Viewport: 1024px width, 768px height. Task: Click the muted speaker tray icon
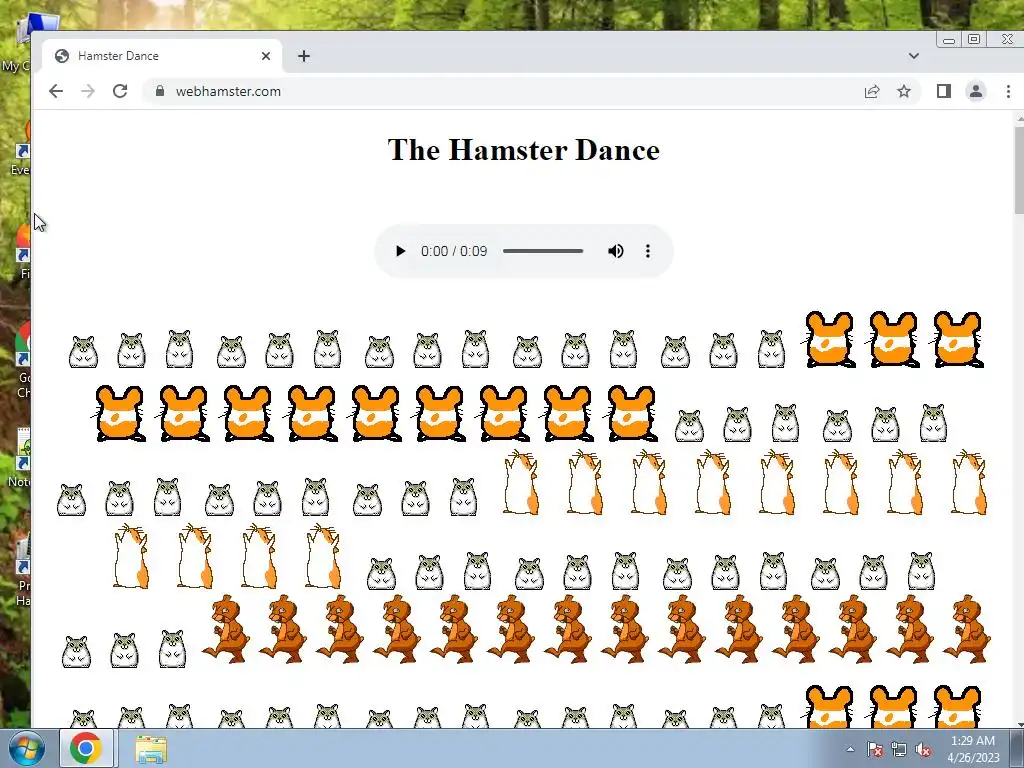pyautogui.click(x=923, y=749)
